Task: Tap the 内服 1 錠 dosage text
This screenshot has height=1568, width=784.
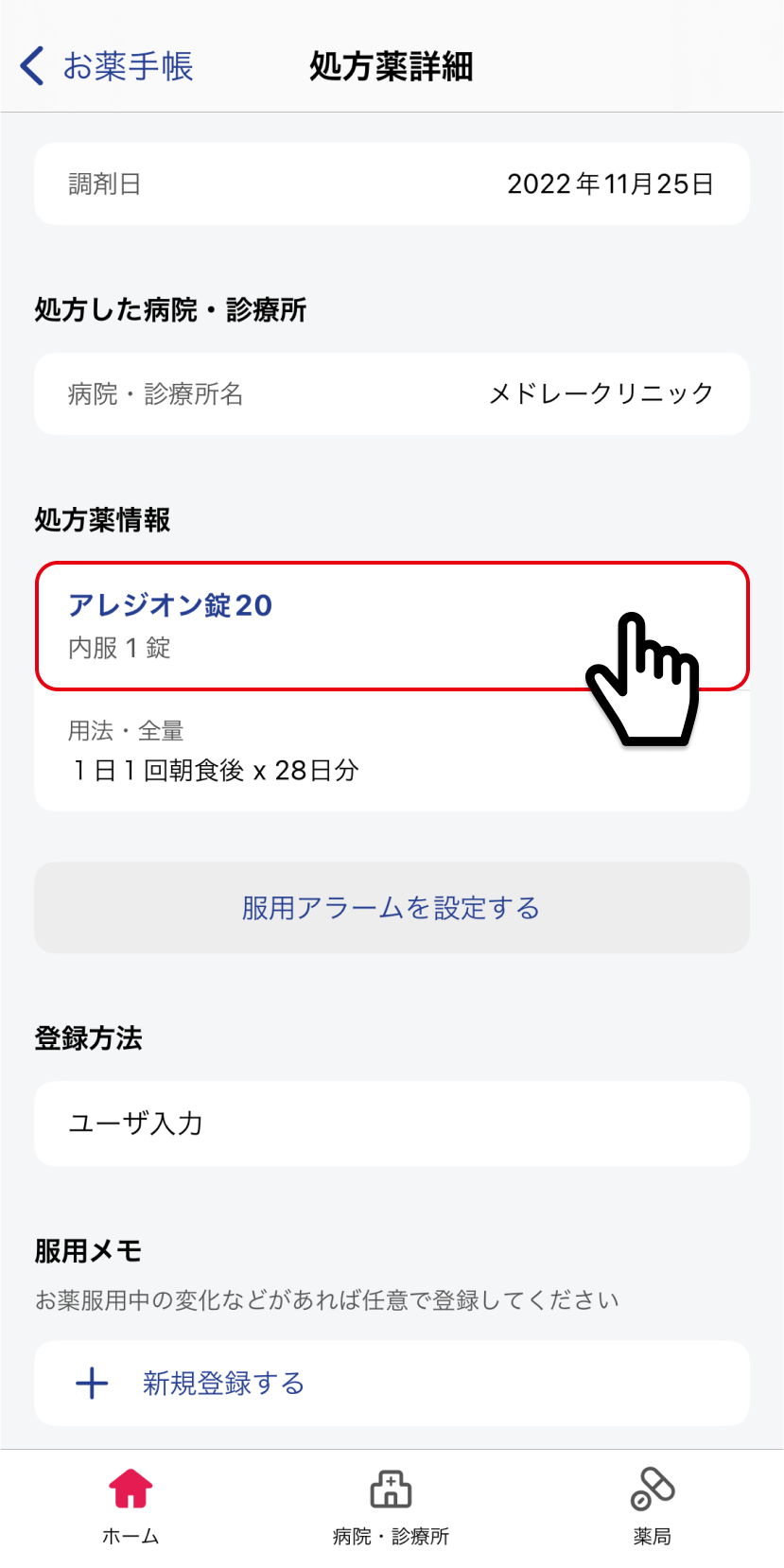Action: [x=119, y=649]
